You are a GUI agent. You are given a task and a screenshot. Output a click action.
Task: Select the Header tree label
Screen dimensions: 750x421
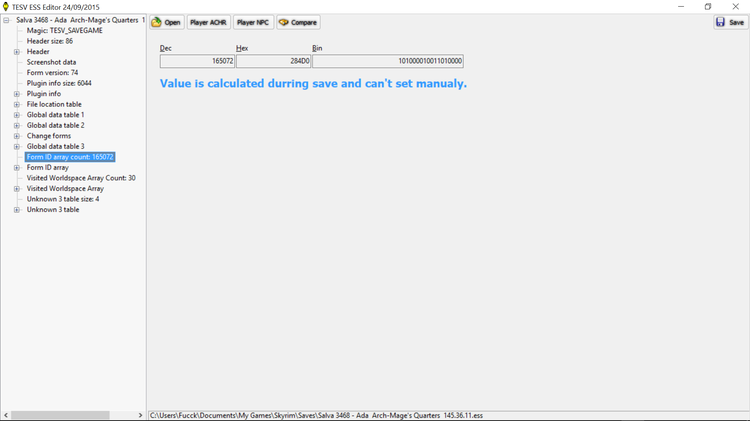tap(38, 52)
